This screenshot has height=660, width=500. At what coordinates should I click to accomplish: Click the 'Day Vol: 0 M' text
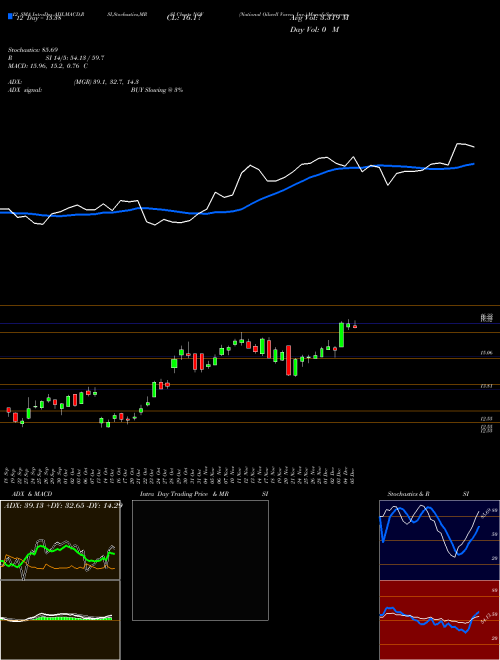[x=315, y=30]
